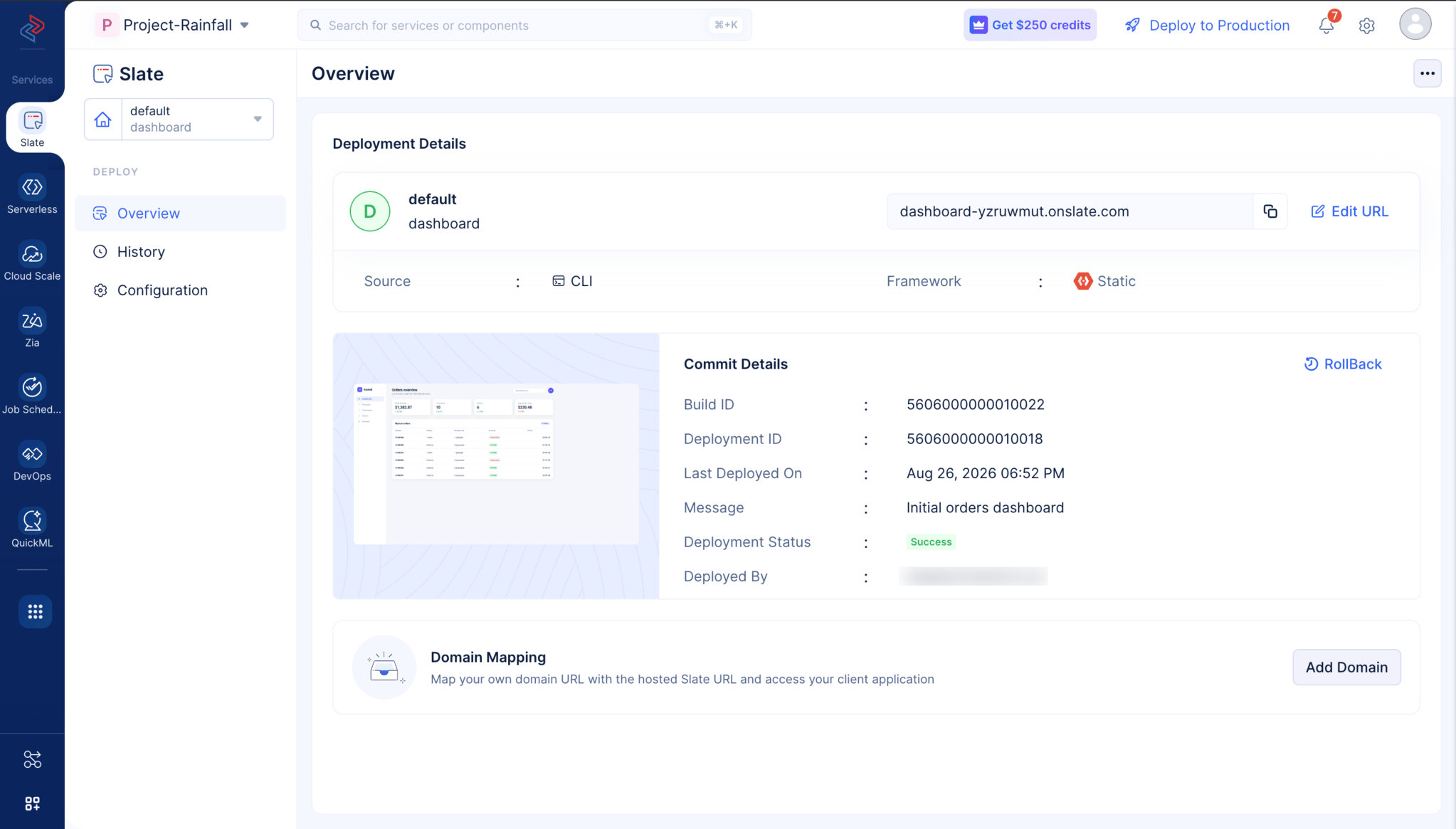Open the Serverless service
The image size is (1456, 829).
coord(32,194)
